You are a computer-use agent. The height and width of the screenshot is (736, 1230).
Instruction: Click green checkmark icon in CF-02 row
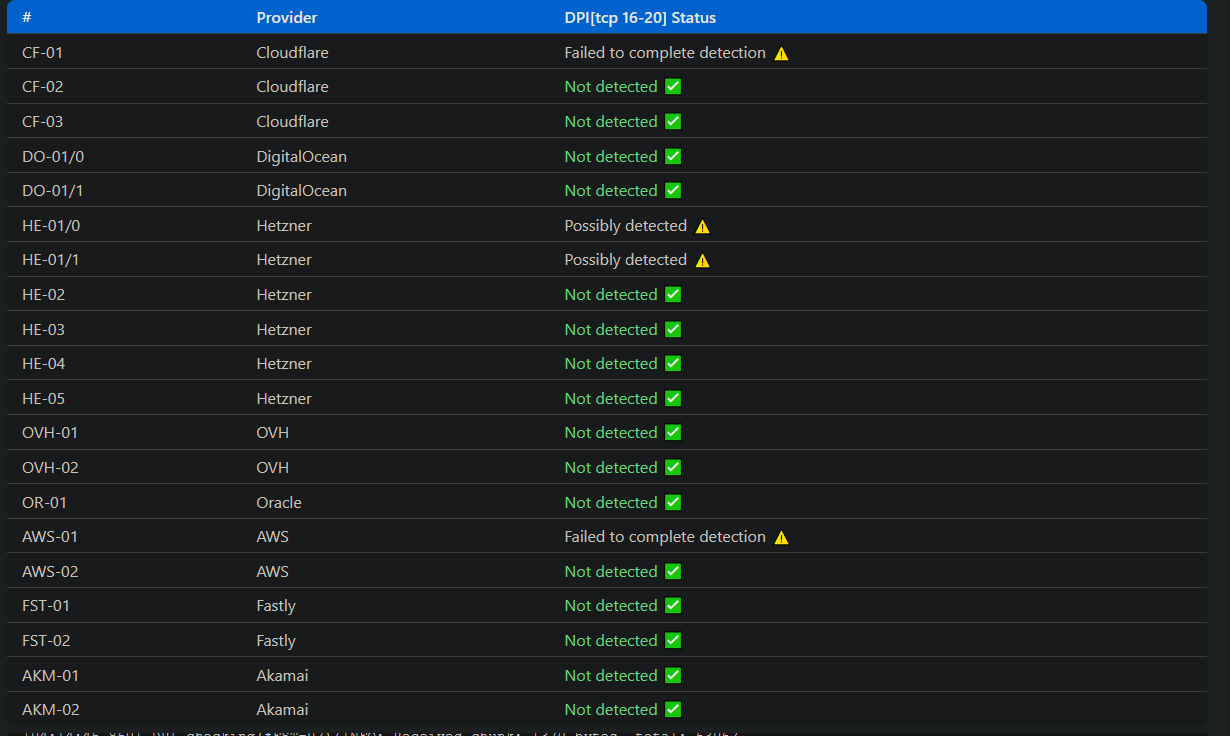673,87
